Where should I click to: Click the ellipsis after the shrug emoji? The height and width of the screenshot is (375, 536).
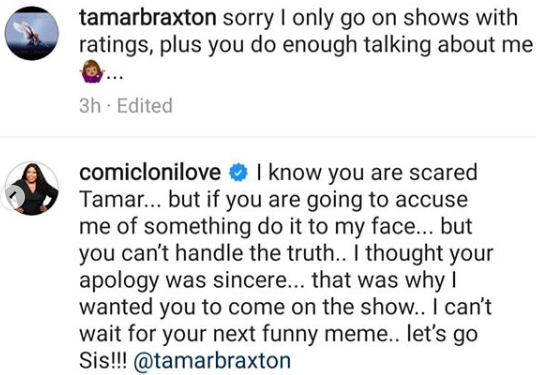114,77
